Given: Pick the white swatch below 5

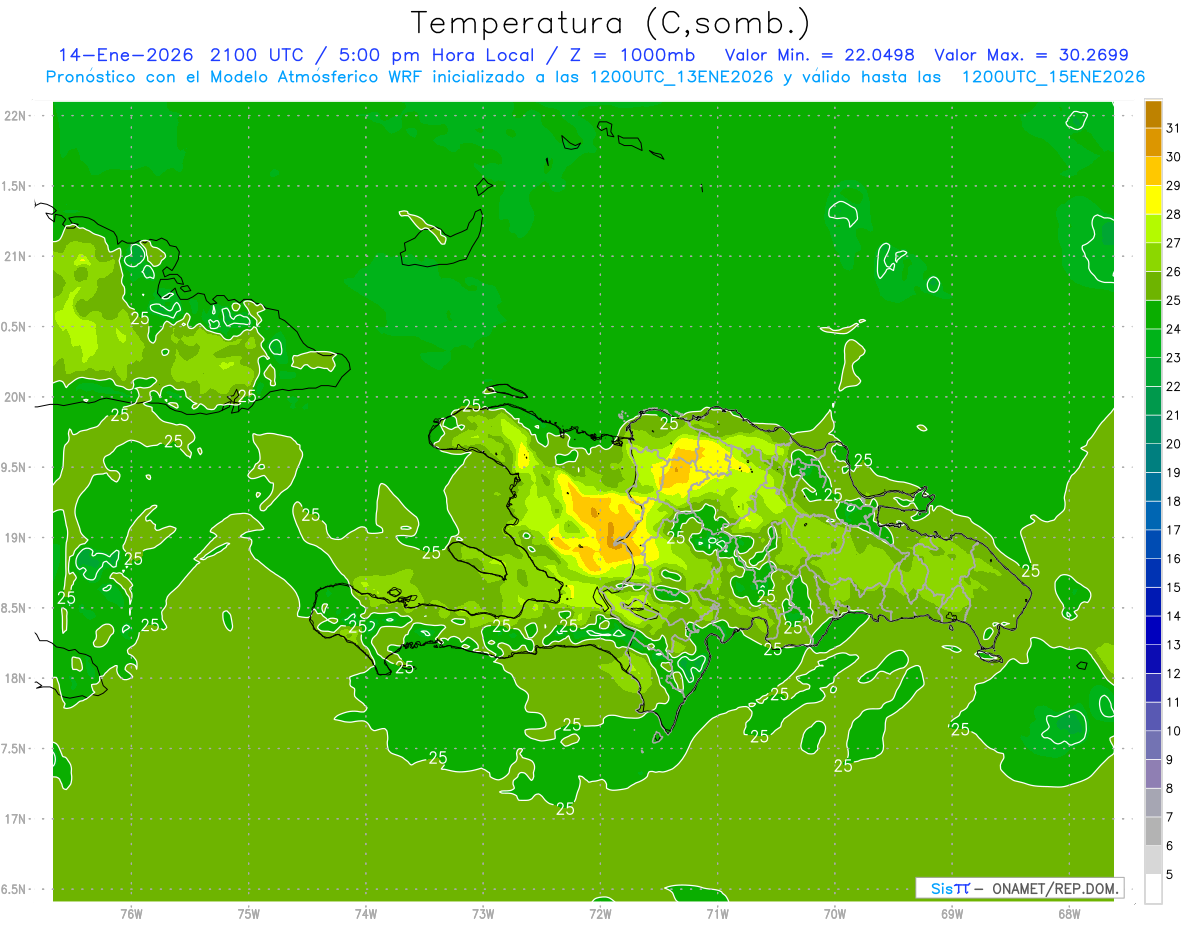Looking at the screenshot, I should [x=1153, y=889].
